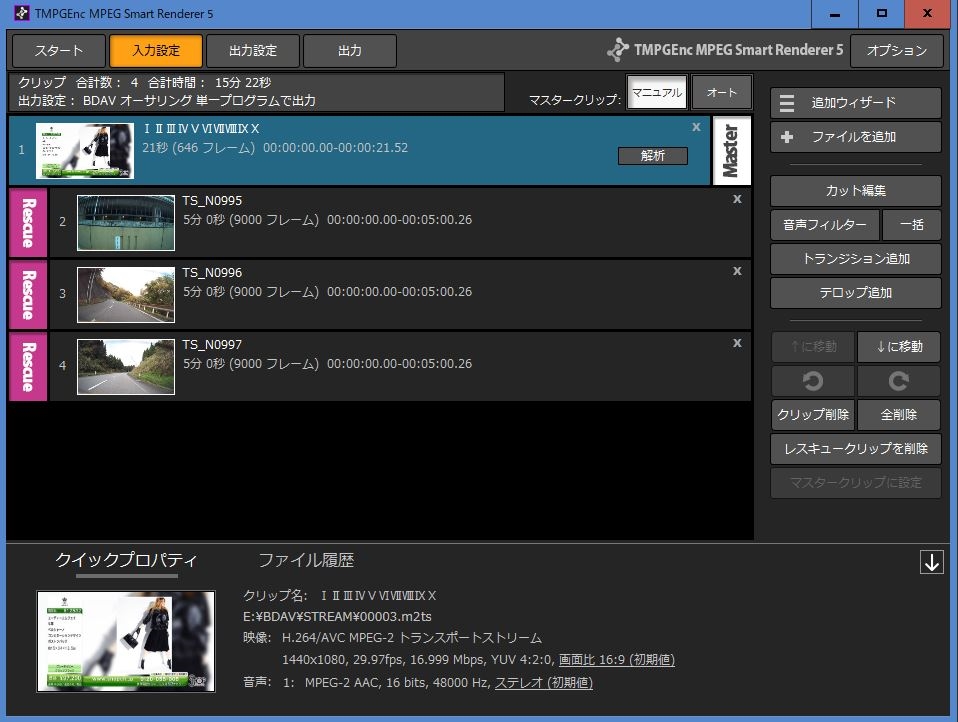Click トランジション追加 button
This screenshot has width=958, height=722.
click(855, 259)
